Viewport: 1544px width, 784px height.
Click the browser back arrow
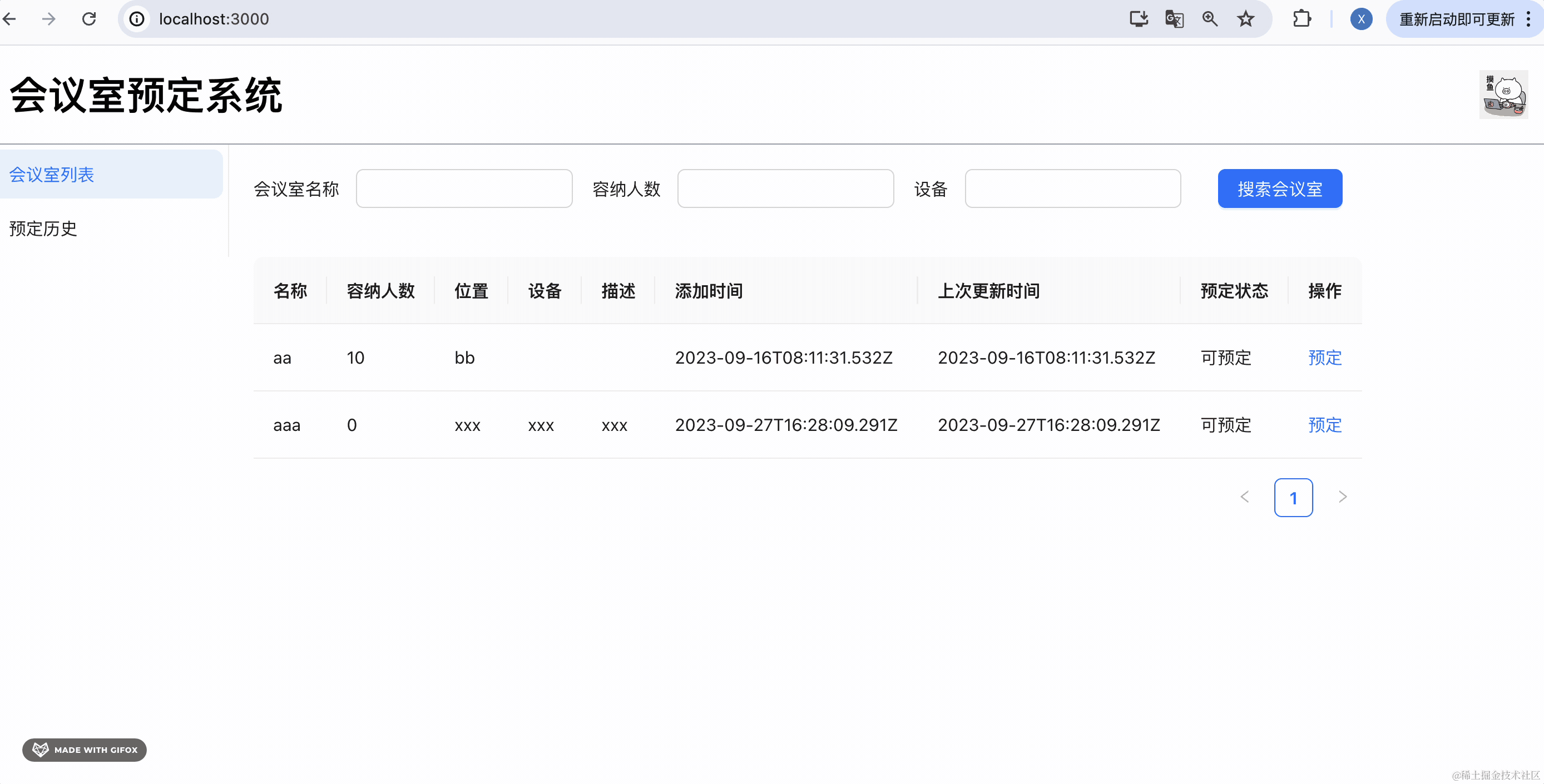tap(9, 19)
